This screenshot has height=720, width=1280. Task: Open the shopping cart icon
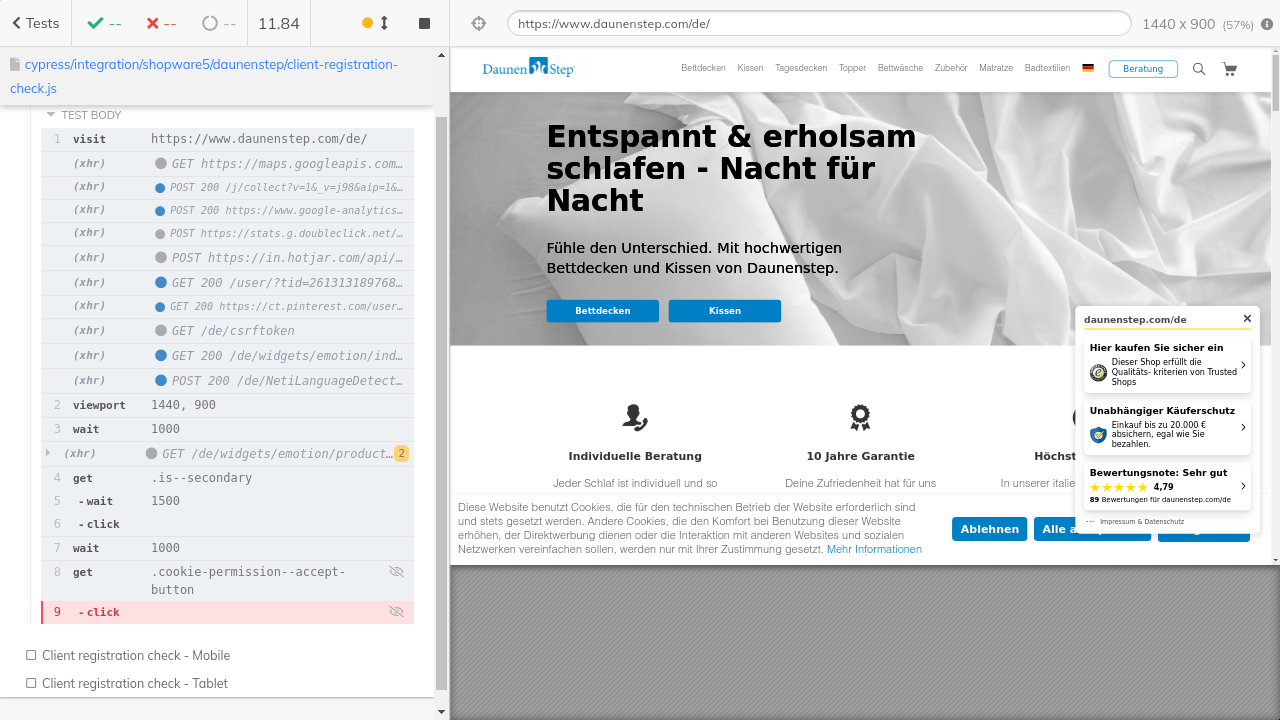[1229, 69]
